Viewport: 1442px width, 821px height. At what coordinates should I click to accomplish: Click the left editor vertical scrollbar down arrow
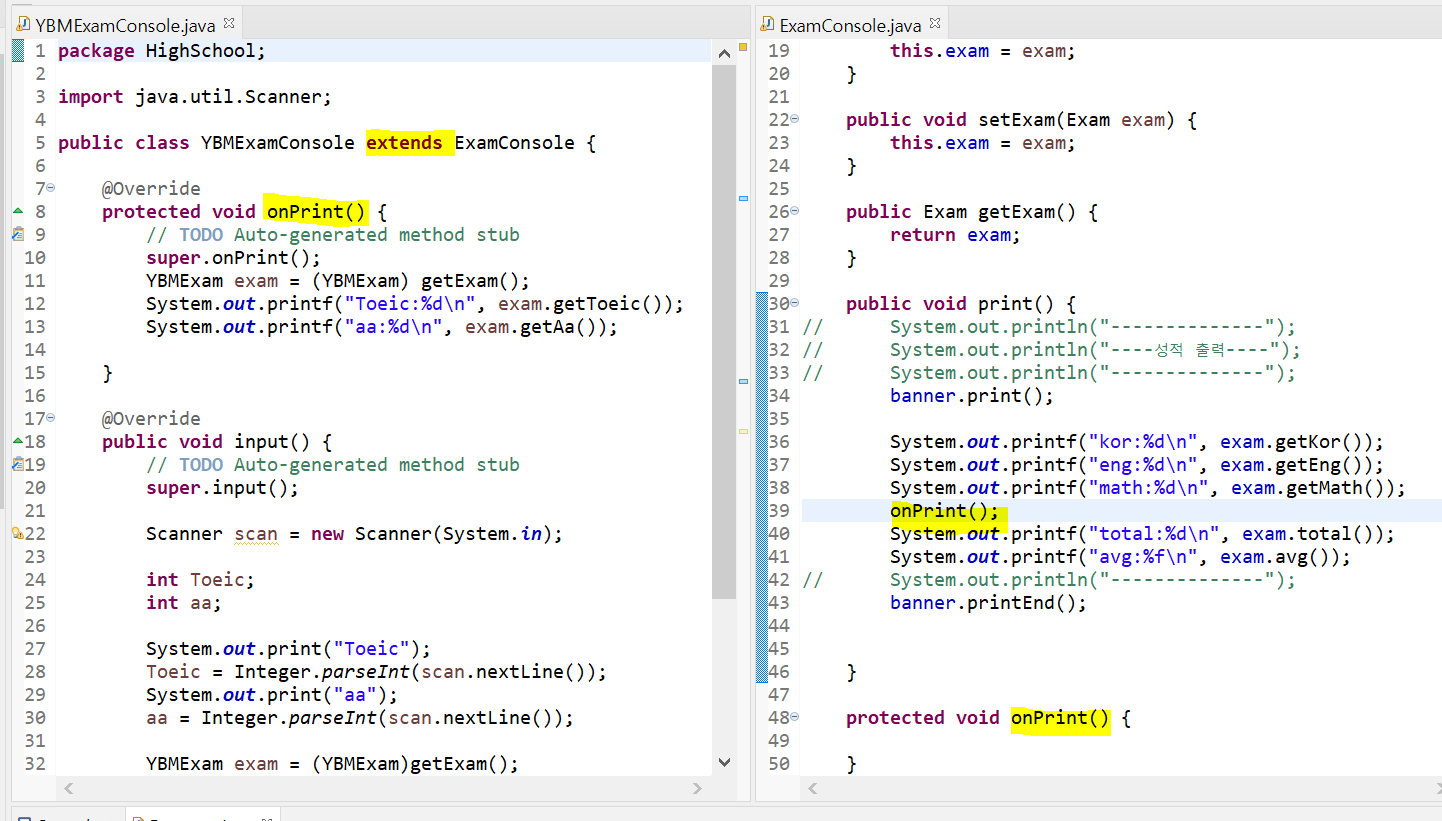pyautogui.click(x=725, y=762)
